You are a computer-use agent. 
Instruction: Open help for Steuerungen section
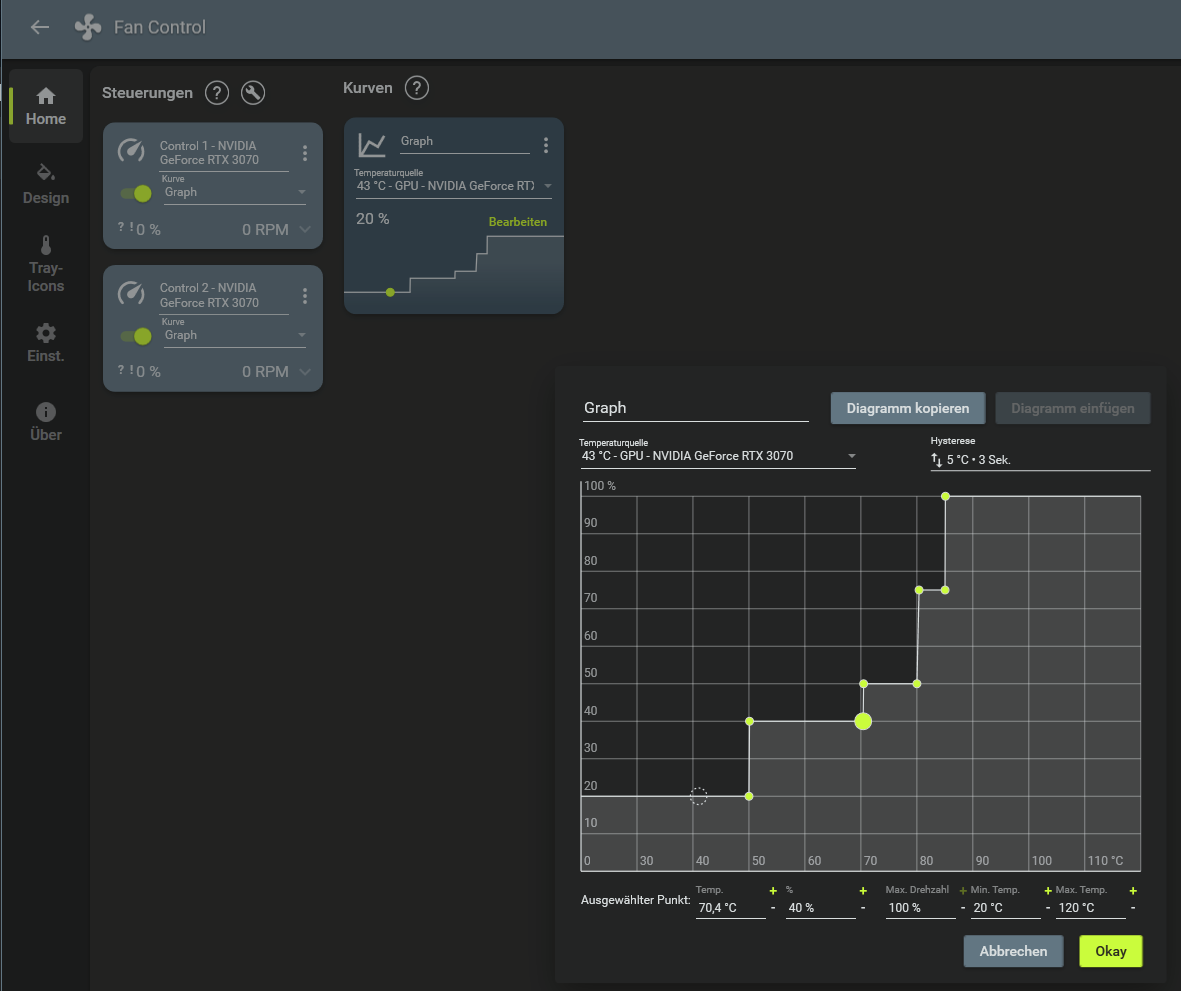pyautogui.click(x=217, y=93)
